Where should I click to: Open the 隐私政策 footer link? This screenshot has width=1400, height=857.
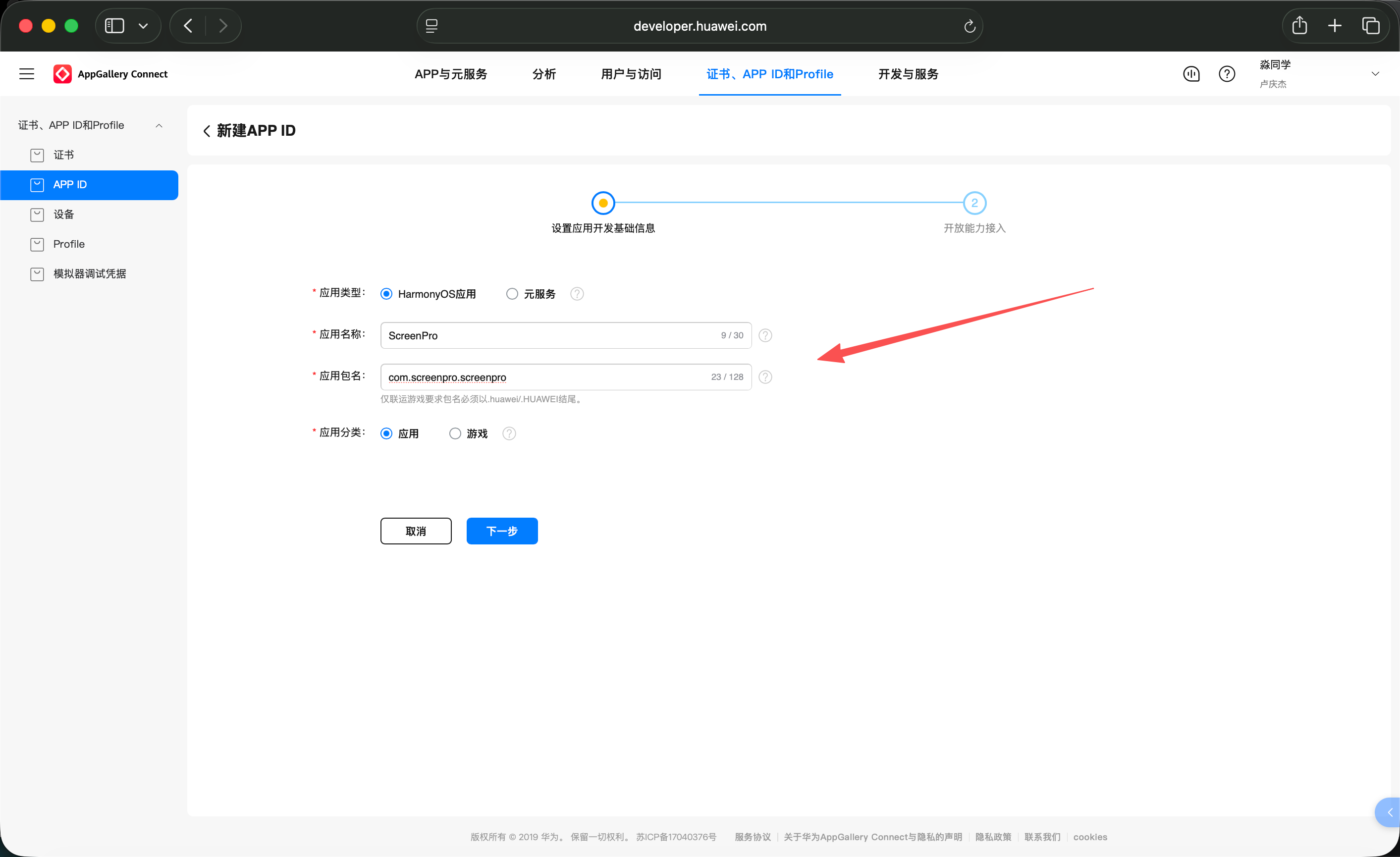[x=993, y=837]
